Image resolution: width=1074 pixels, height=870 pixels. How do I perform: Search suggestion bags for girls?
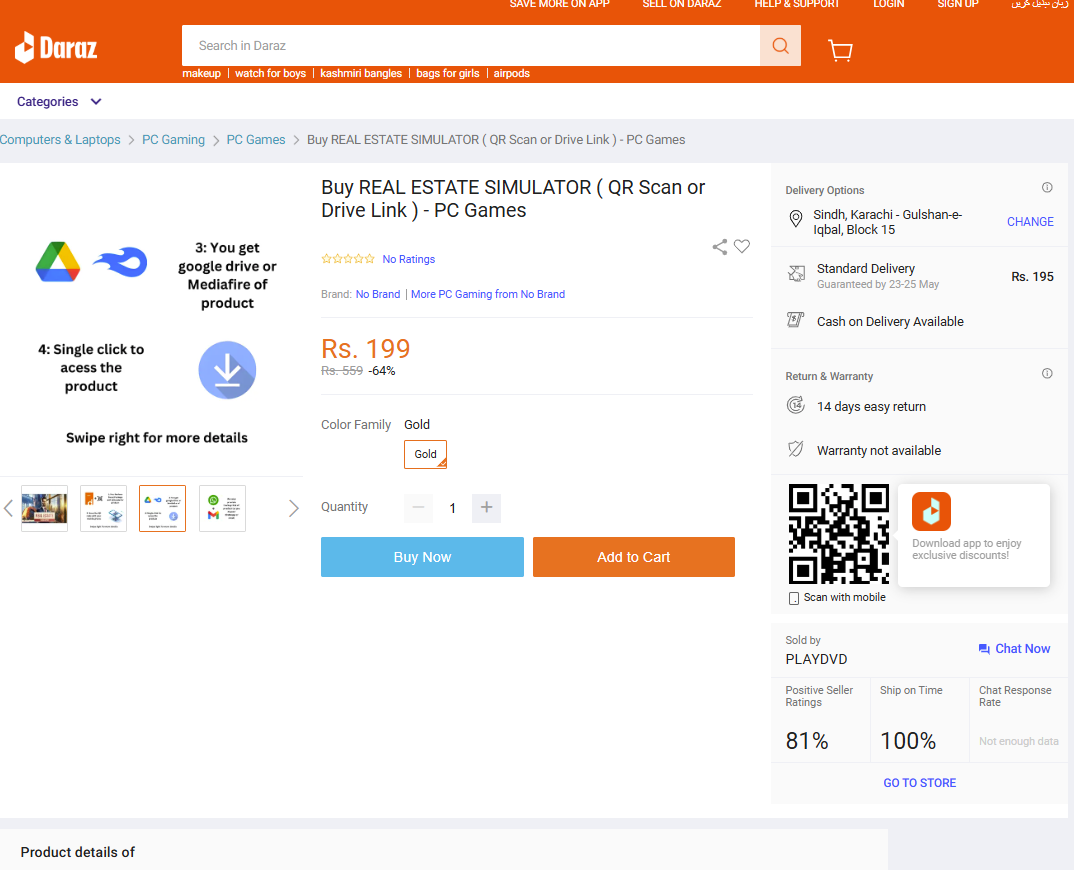[x=448, y=73]
